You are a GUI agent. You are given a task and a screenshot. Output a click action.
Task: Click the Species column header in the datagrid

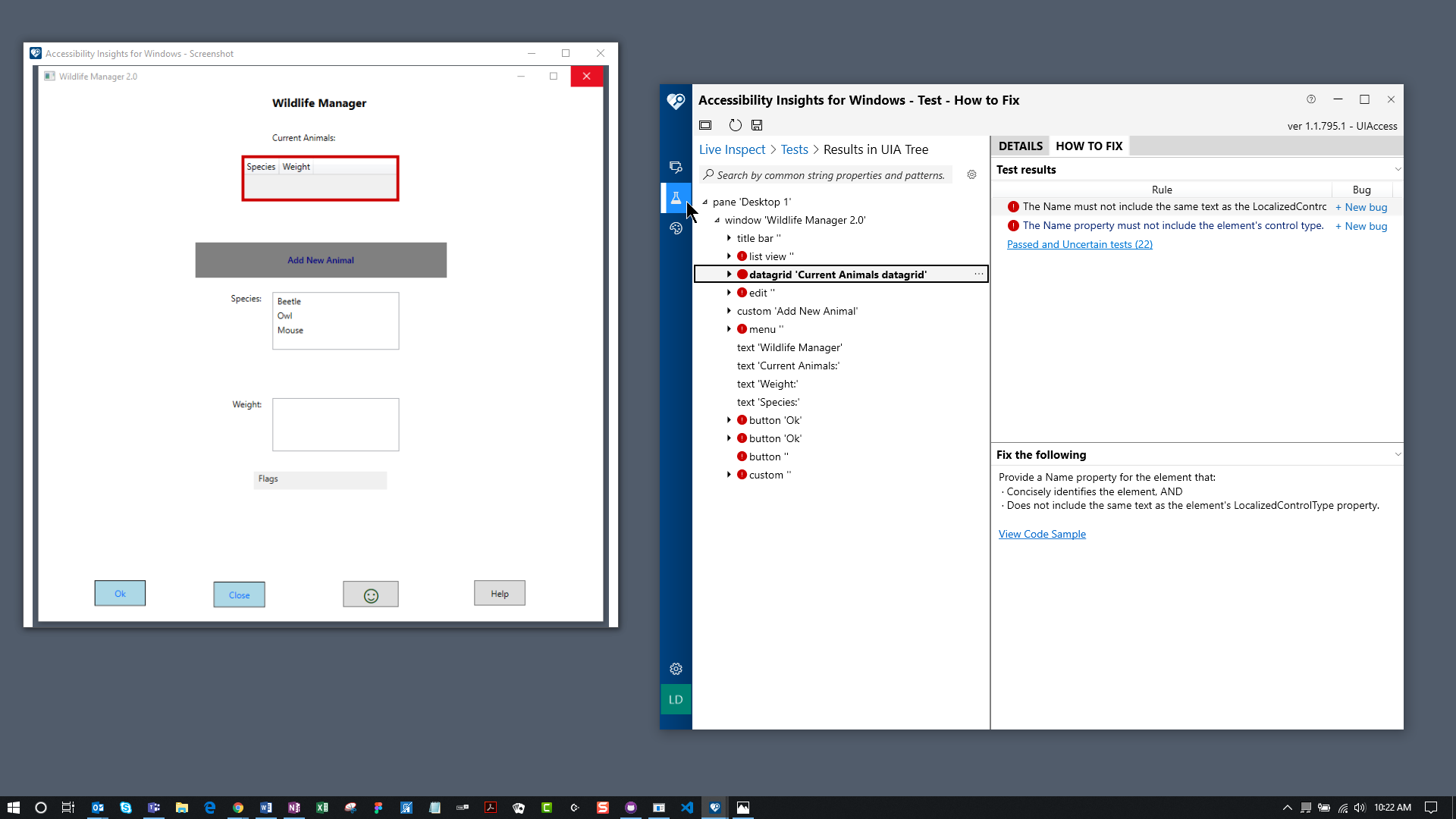point(261,167)
